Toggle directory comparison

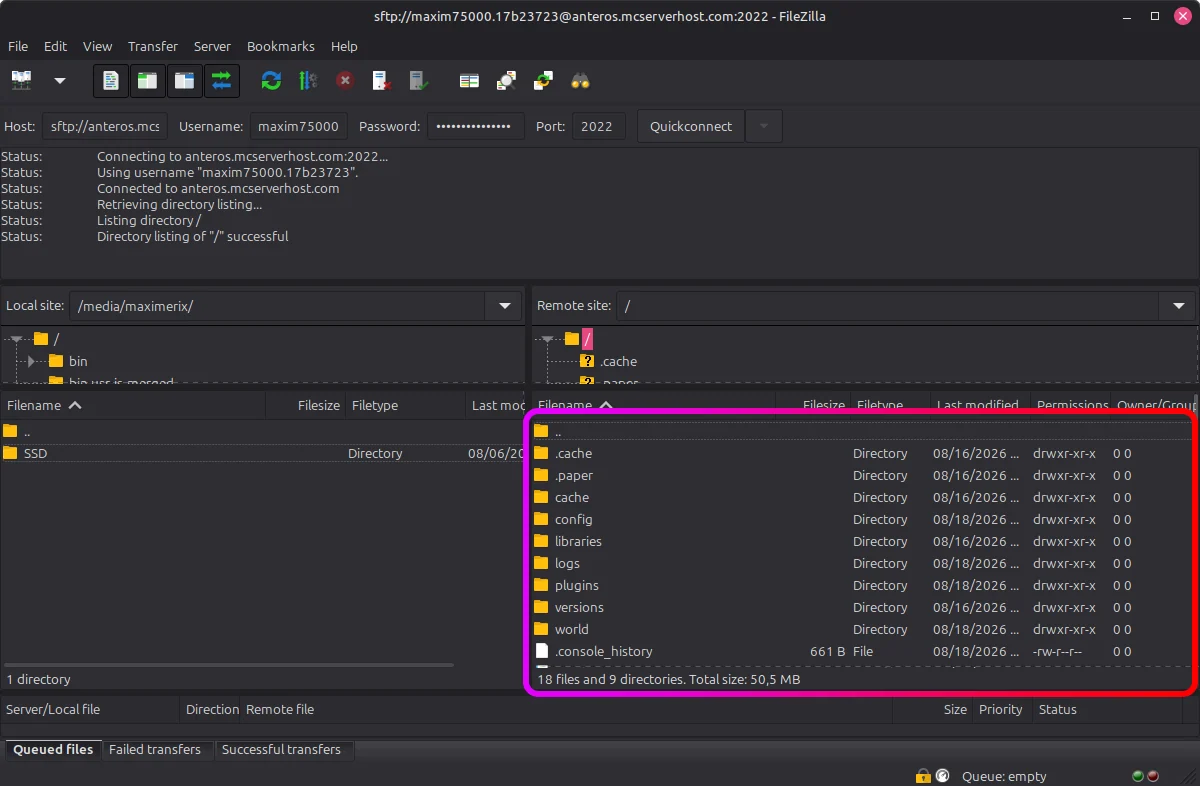[x=506, y=81]
